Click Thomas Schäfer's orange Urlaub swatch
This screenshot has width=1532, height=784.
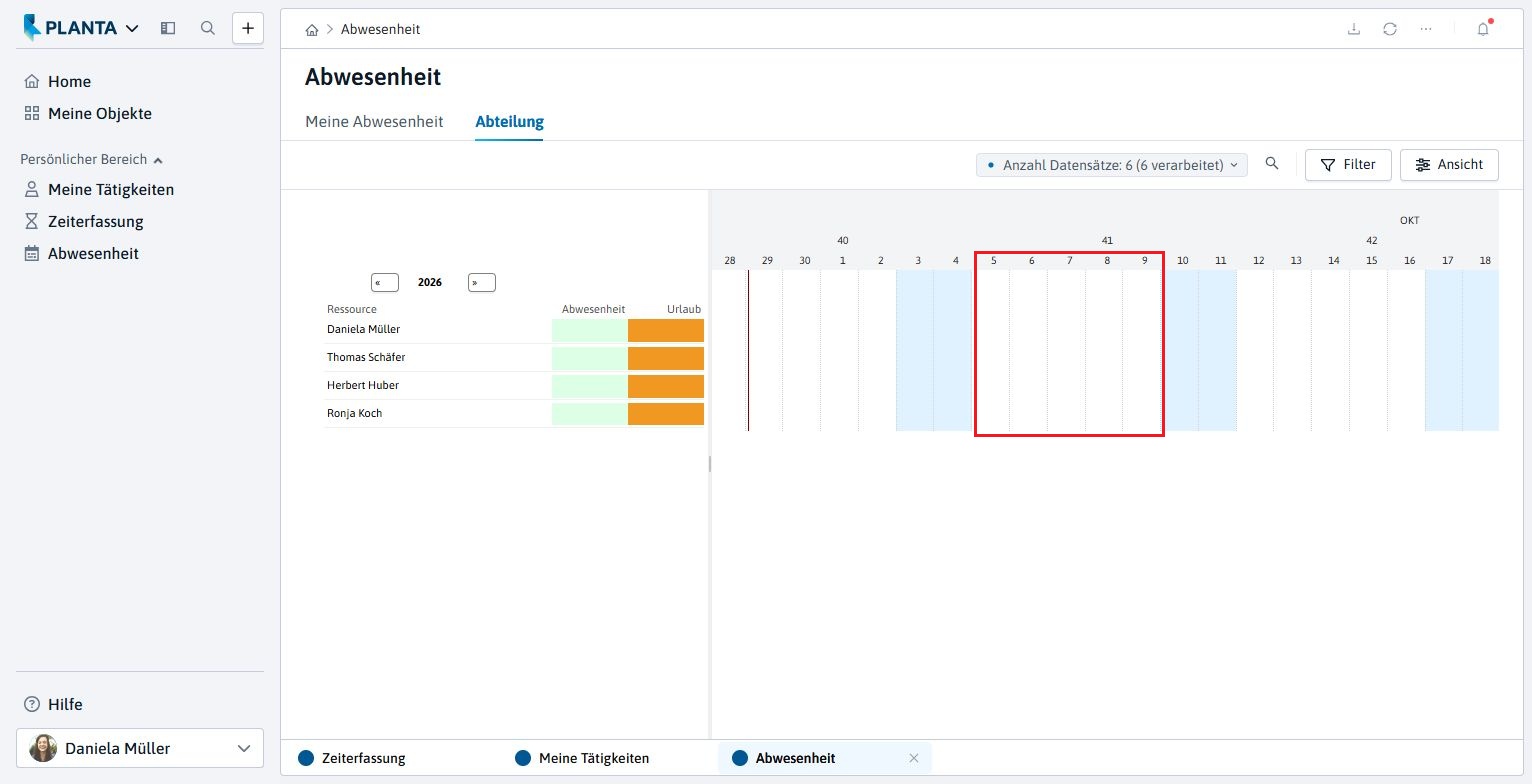(666, 358)
